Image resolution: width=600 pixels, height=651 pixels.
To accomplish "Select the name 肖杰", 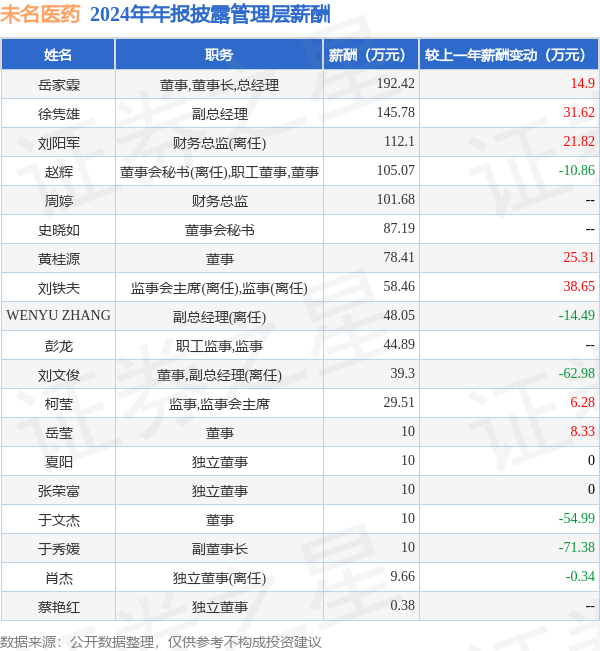I will [59, 578].
